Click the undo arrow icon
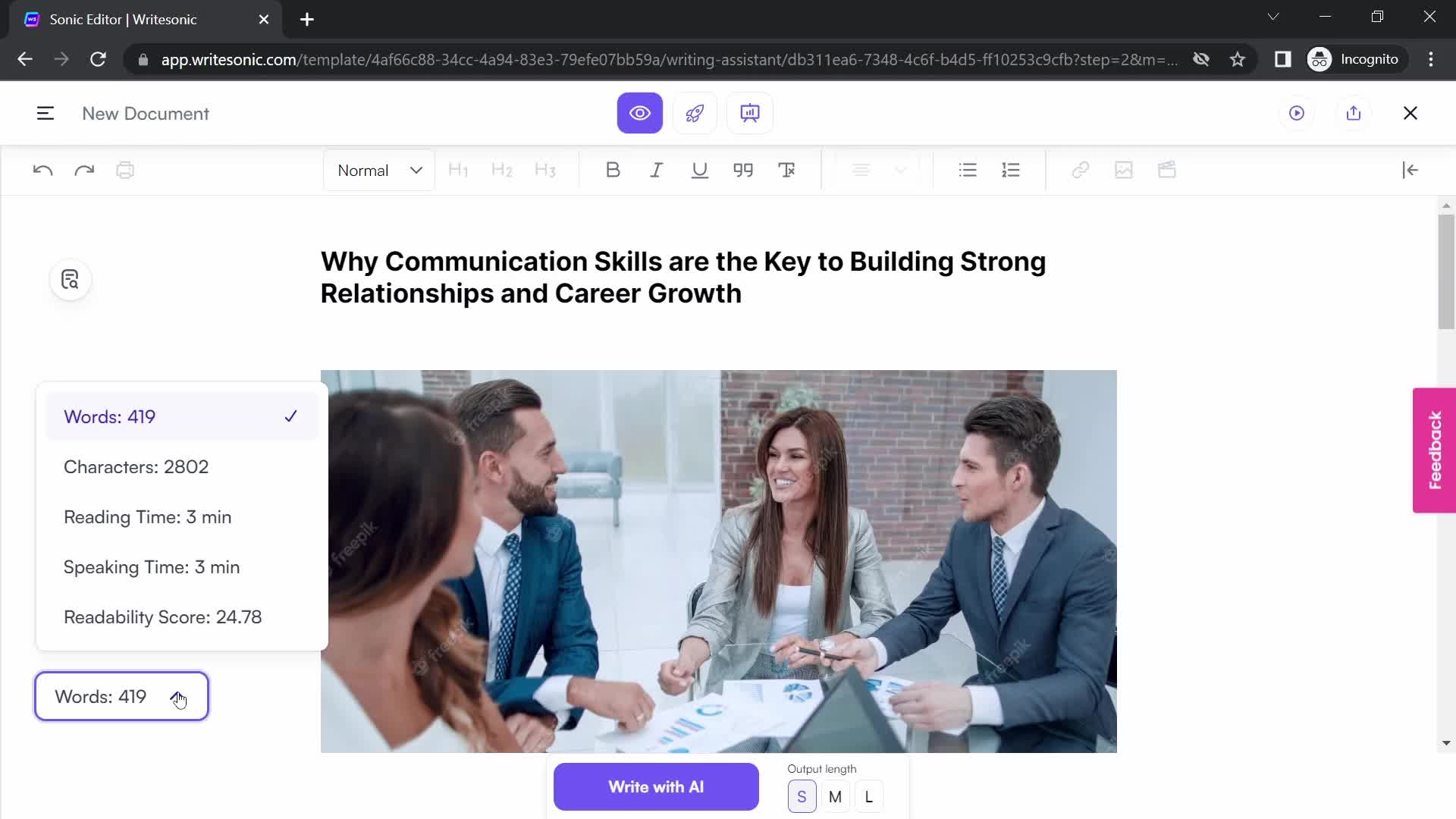The width and height of the screenshot is (1456, 819). [x=42, y=170]
